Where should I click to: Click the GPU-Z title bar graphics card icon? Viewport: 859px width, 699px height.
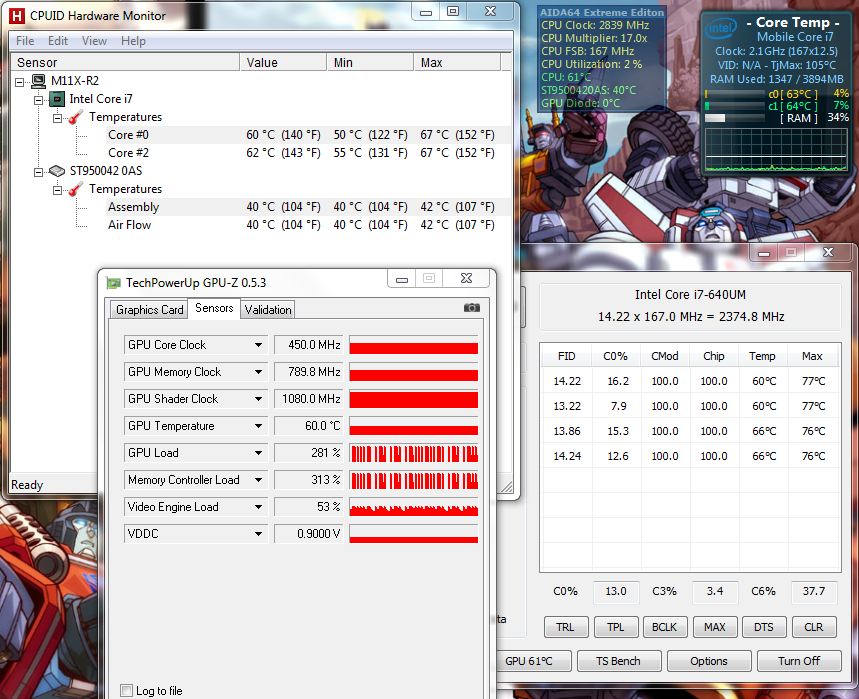pos(113,283)
